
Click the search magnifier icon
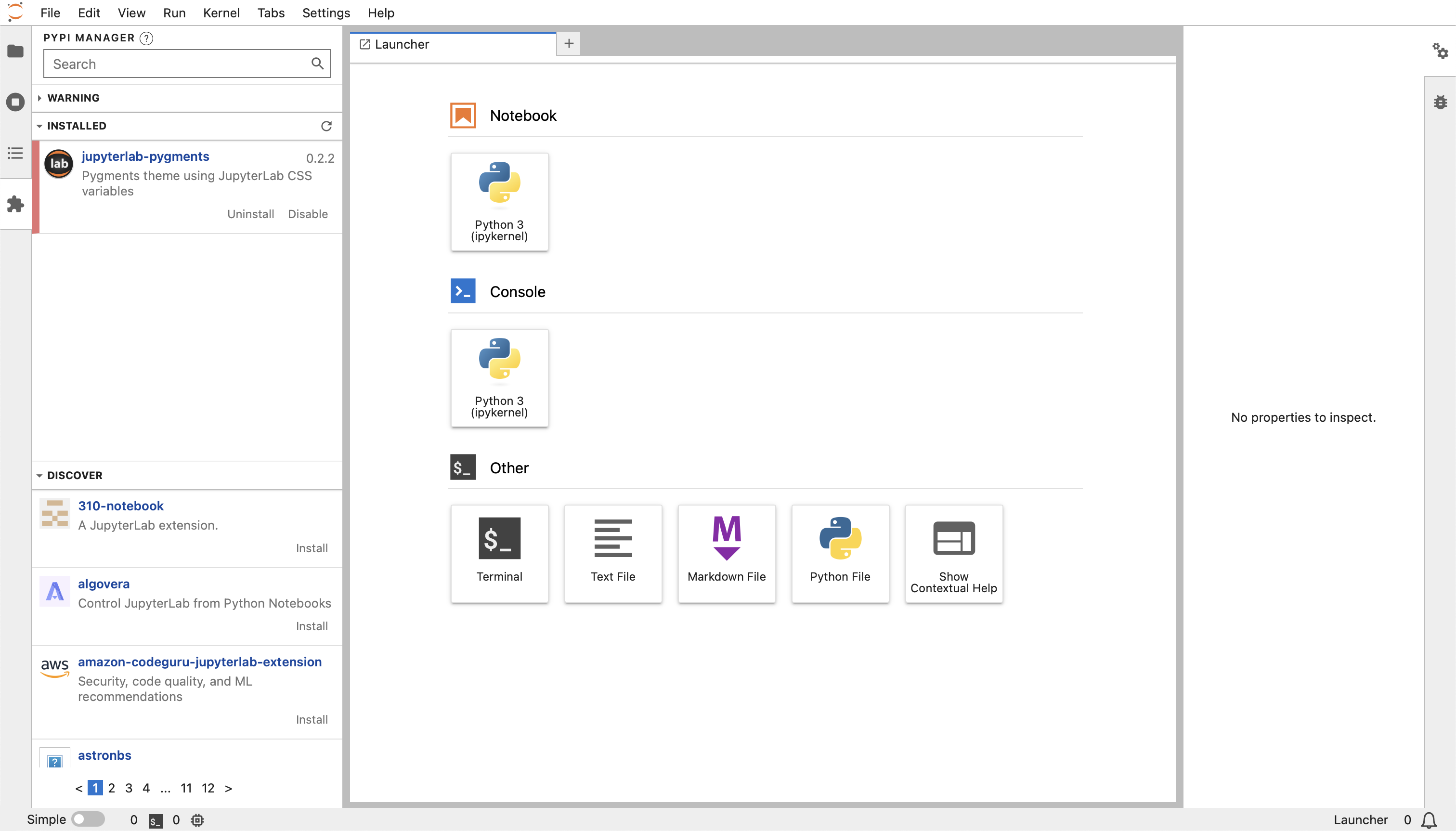tap(317, 64)
